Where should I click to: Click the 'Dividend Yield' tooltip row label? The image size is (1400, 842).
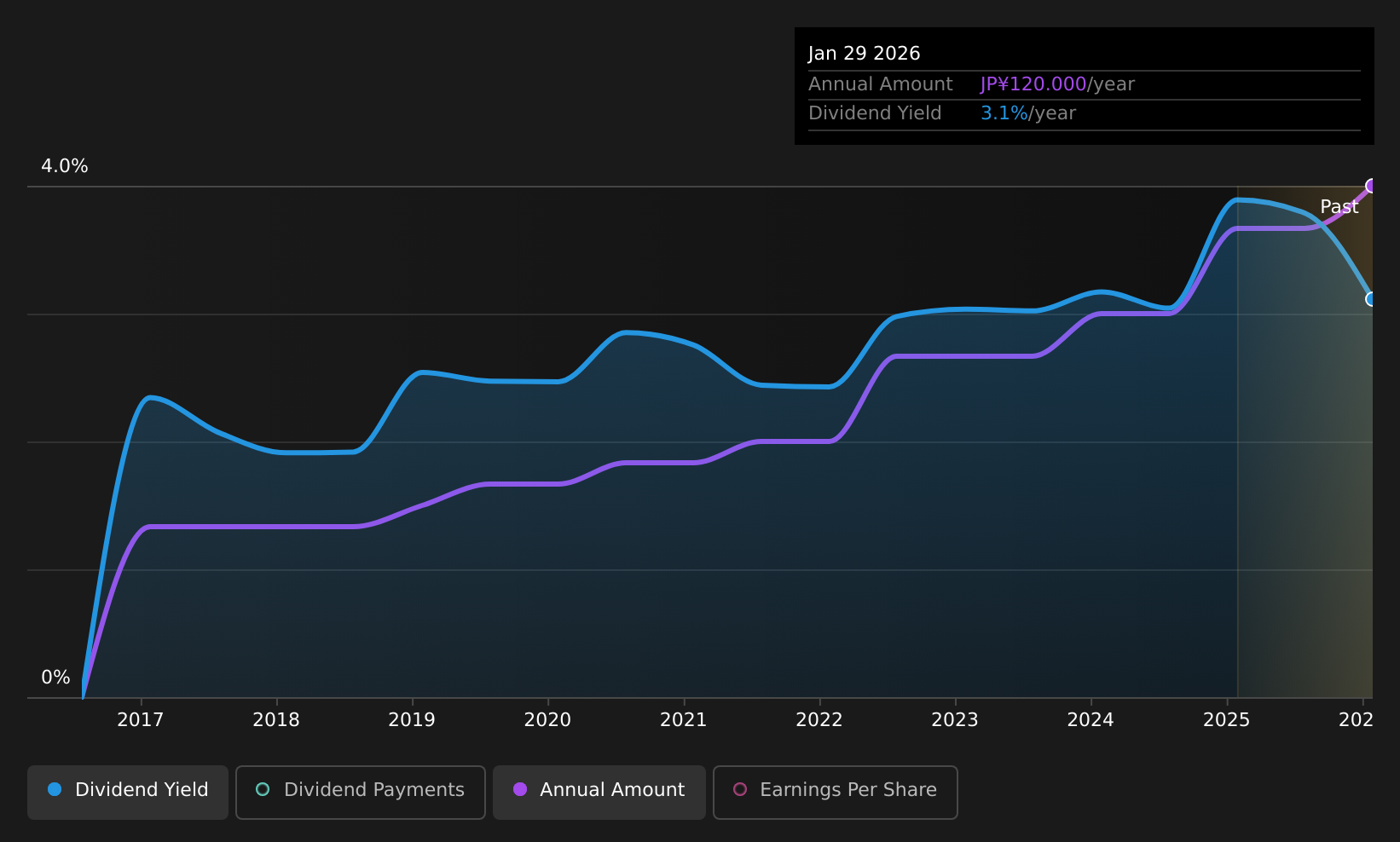(x=875, y=113)
